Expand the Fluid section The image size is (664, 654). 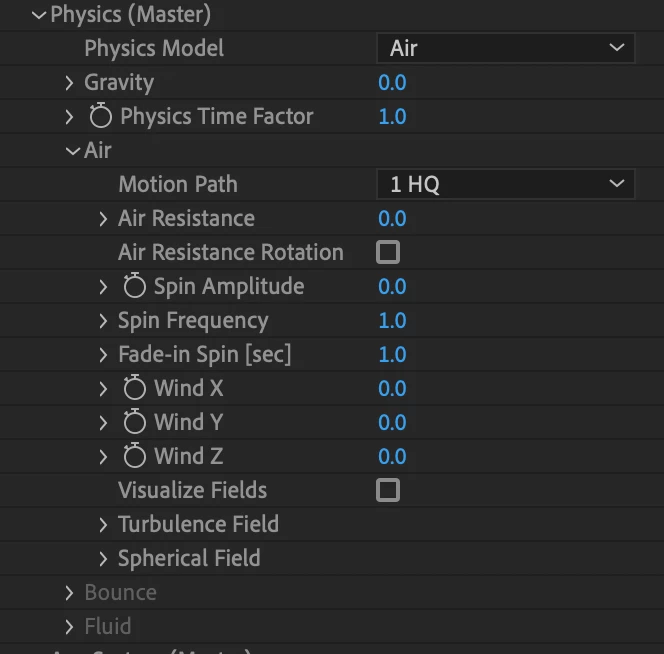click(x=69, y=626)
